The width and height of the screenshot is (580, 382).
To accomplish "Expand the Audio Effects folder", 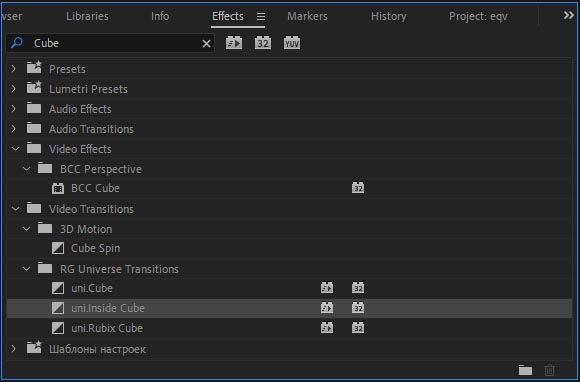I will click(14, 109).
